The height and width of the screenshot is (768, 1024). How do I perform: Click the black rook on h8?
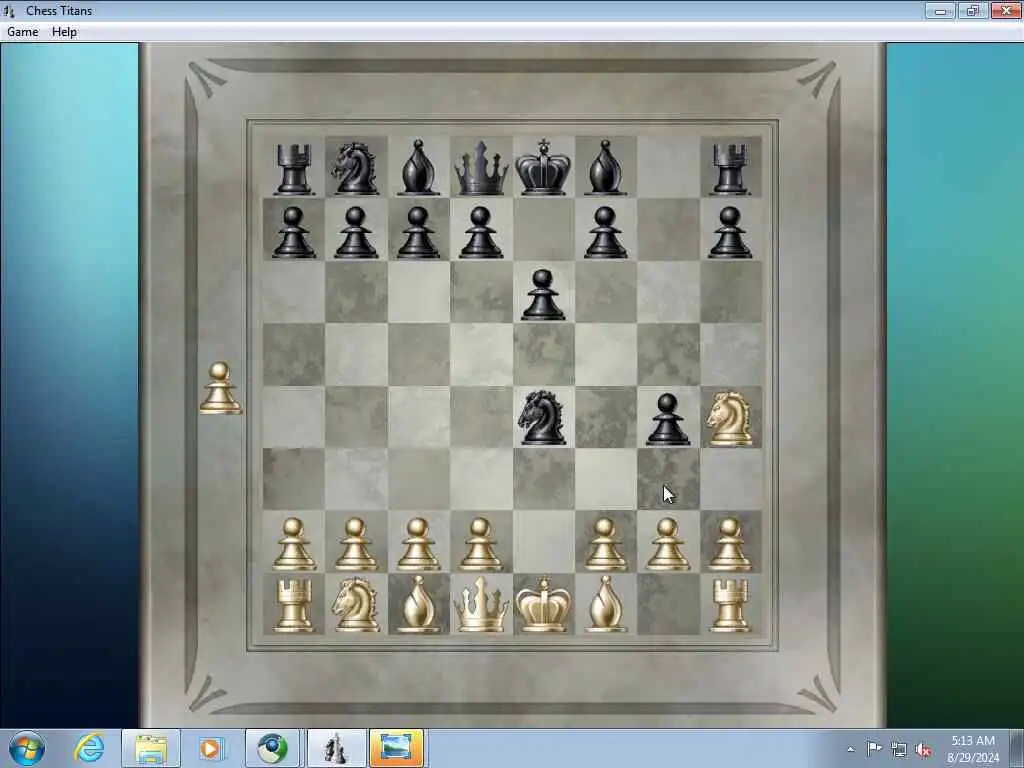point(729,170)
